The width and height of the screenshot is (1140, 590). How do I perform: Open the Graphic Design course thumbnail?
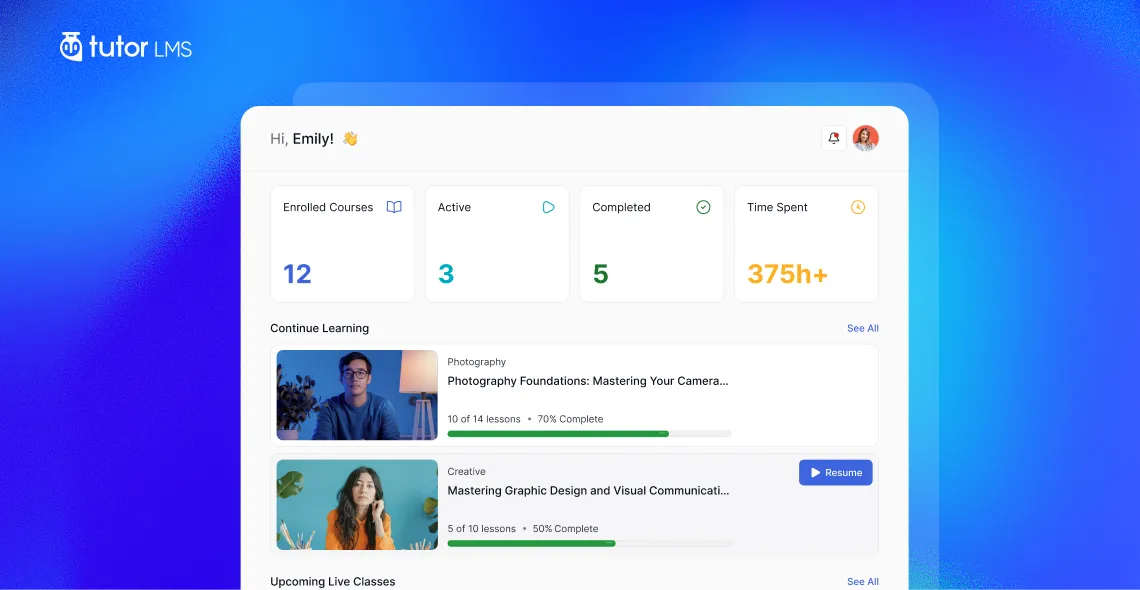(357, 505)
